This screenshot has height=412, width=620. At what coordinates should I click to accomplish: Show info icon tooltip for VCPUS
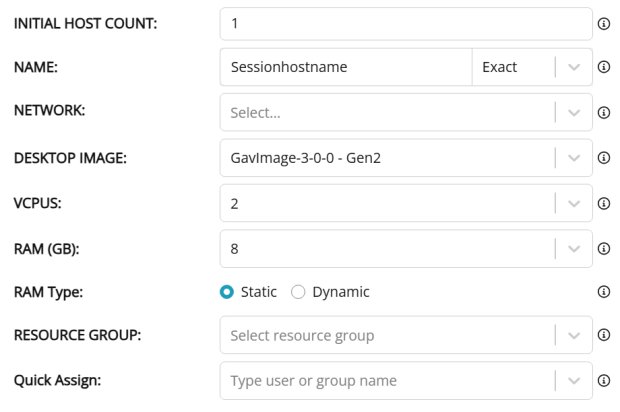click(603, 203)
